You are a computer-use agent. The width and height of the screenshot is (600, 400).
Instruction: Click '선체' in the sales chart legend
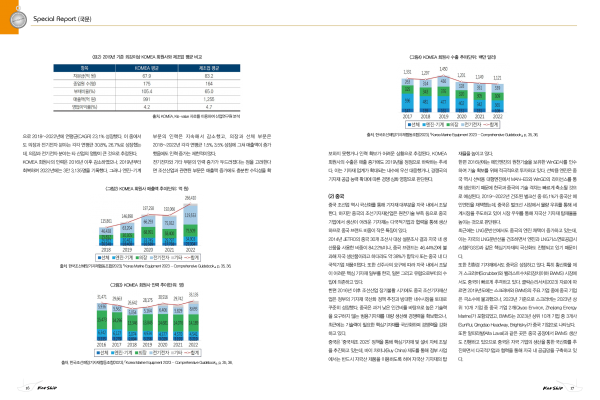pos(106,258)
